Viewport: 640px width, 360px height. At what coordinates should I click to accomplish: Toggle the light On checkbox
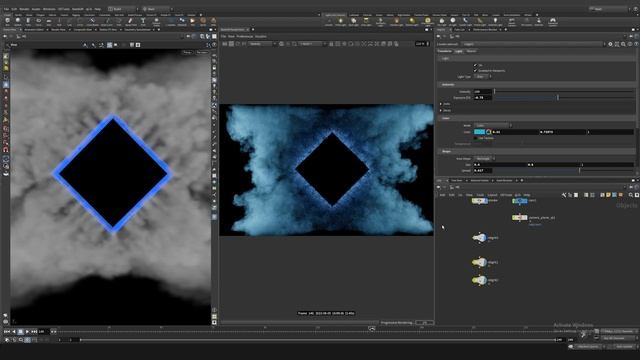[x=475, y=65]
